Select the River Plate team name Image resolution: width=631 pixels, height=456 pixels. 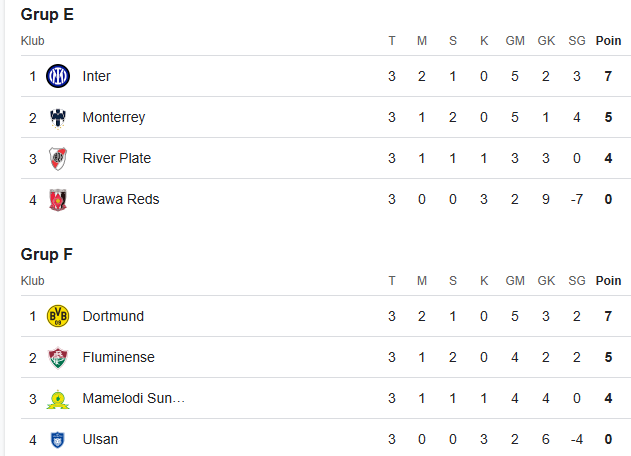tap(117, 158)
